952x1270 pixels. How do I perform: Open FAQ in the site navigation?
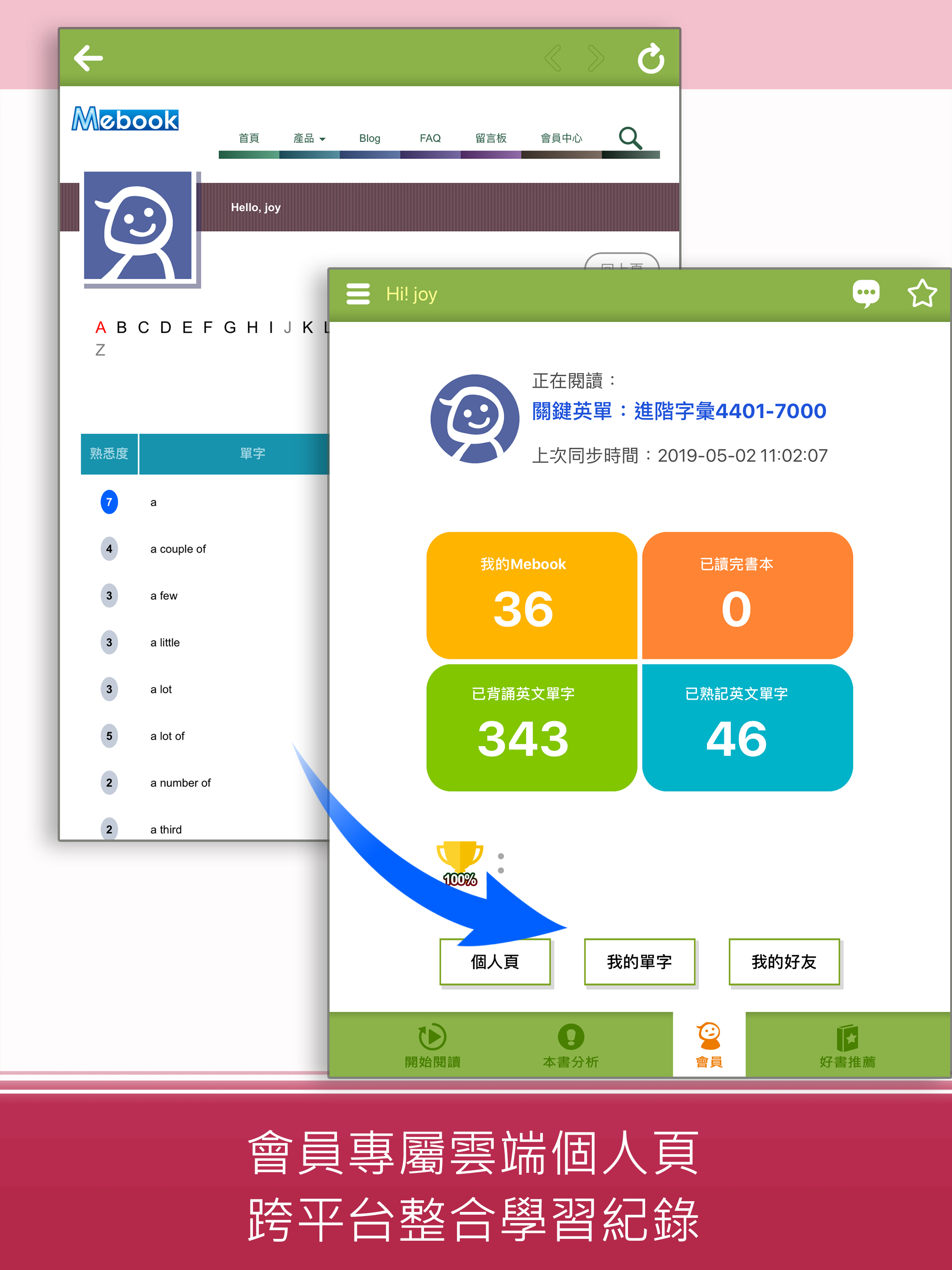(x=430, y=139)
